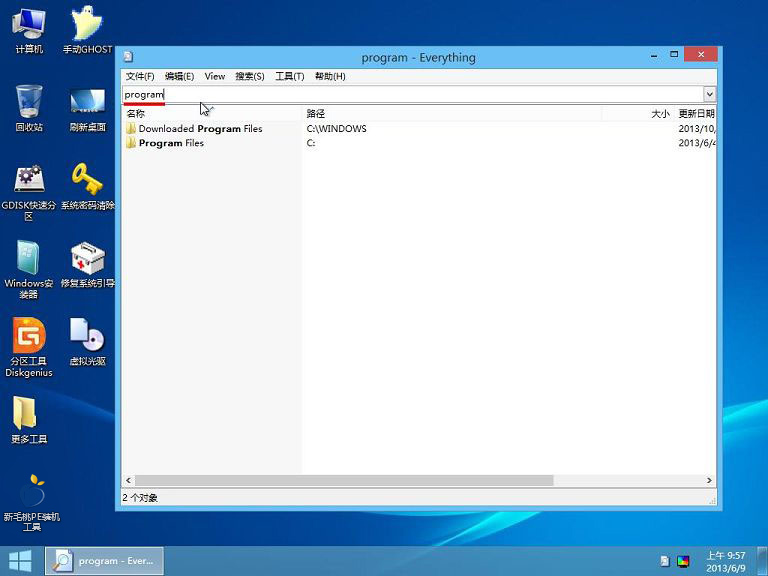The width and height of the screenshot is (768, 576).
Task: Sort results by 路径 column header
Action: click(x=452, y=114)
